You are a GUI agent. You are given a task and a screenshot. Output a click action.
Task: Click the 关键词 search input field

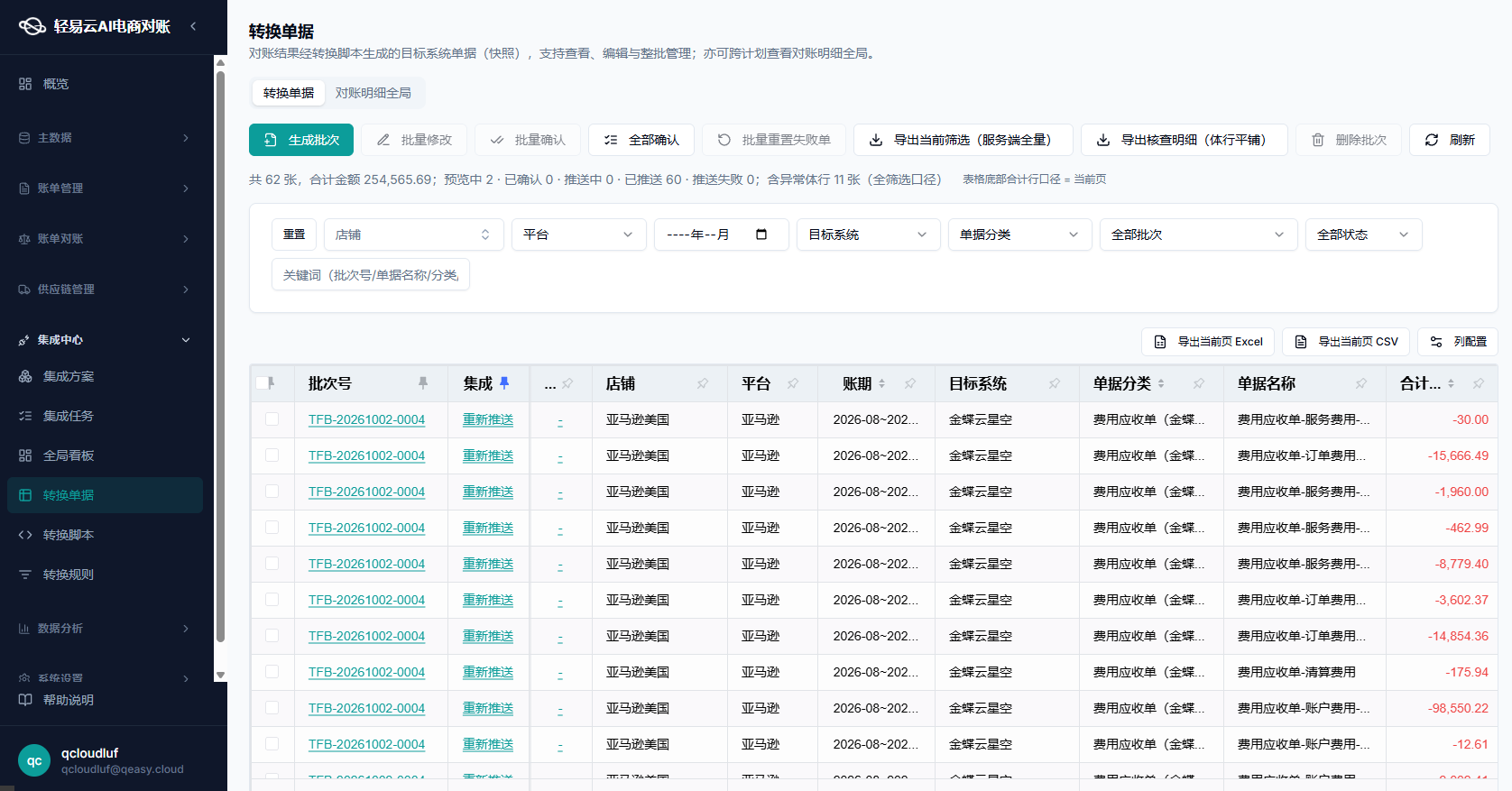coord(371,275)
